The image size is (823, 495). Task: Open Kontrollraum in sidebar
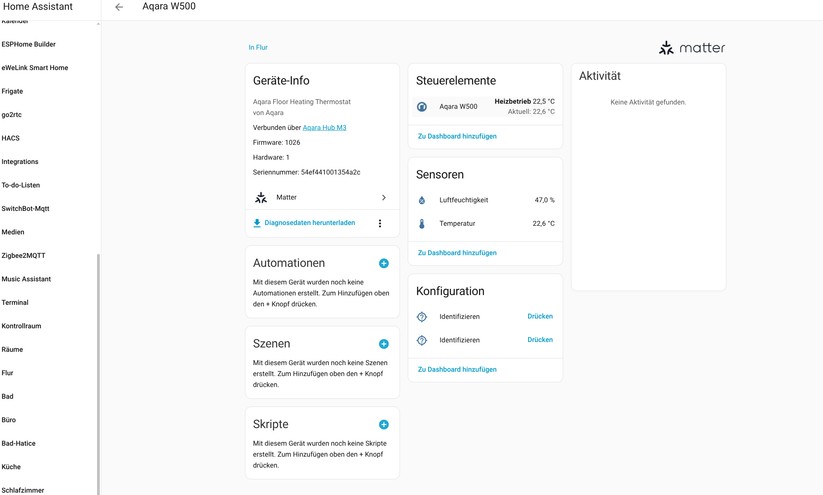click(21, 326)
